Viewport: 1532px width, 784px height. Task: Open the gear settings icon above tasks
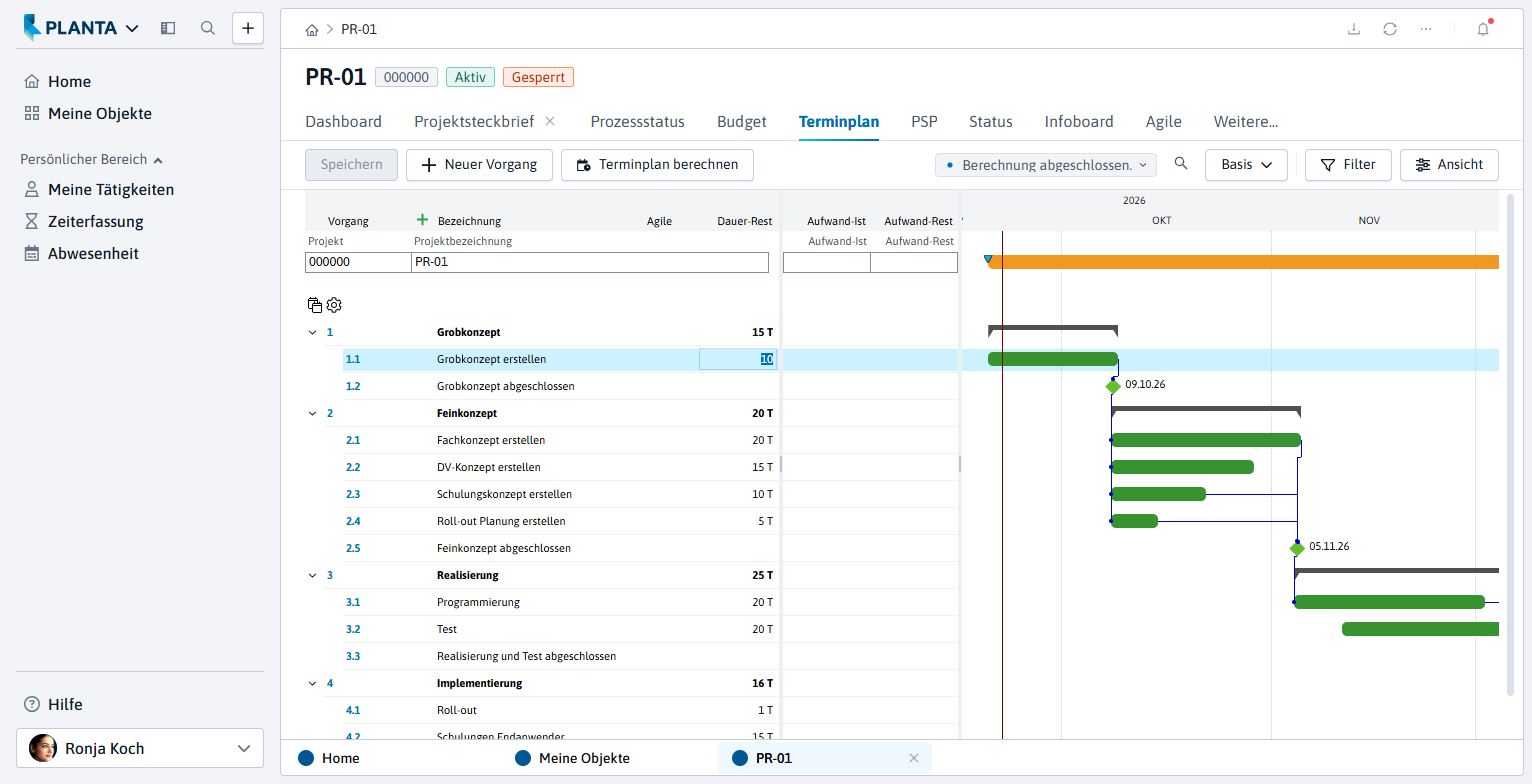(x=334, y=305)
